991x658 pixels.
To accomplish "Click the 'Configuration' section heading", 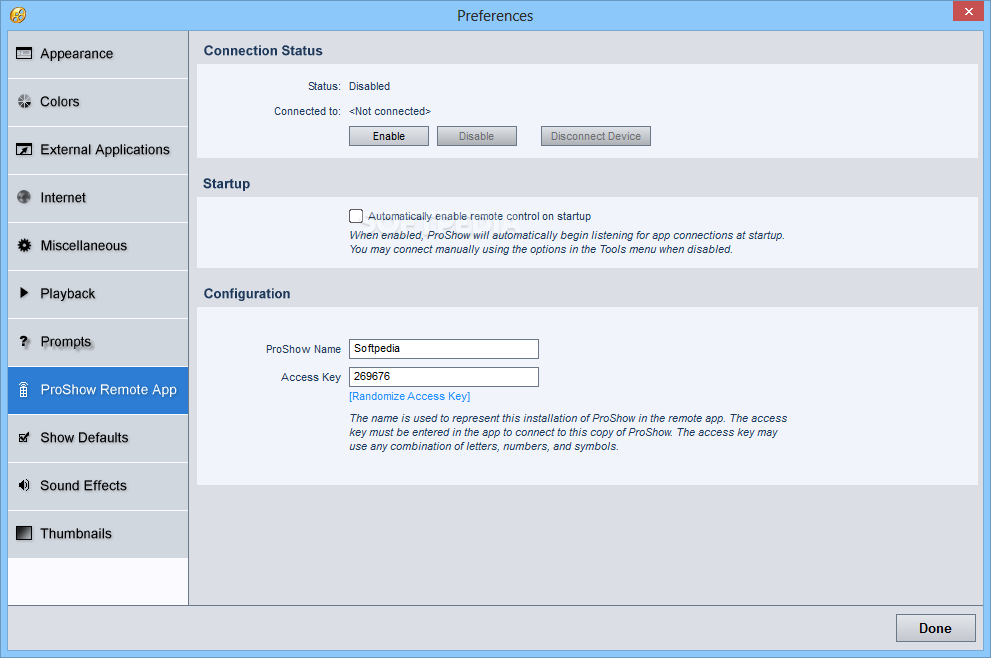I will click(x=247, y=293).
